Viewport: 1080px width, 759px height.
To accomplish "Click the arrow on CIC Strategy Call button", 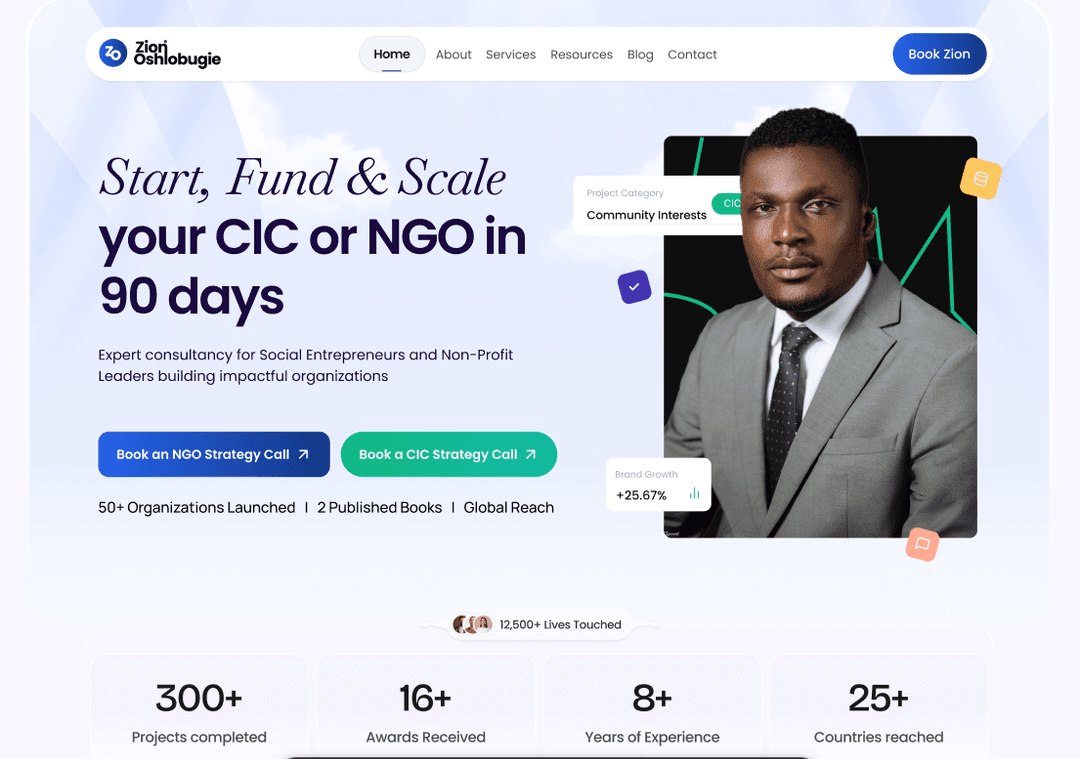I will pyautogui.click(x=531, y=454).
